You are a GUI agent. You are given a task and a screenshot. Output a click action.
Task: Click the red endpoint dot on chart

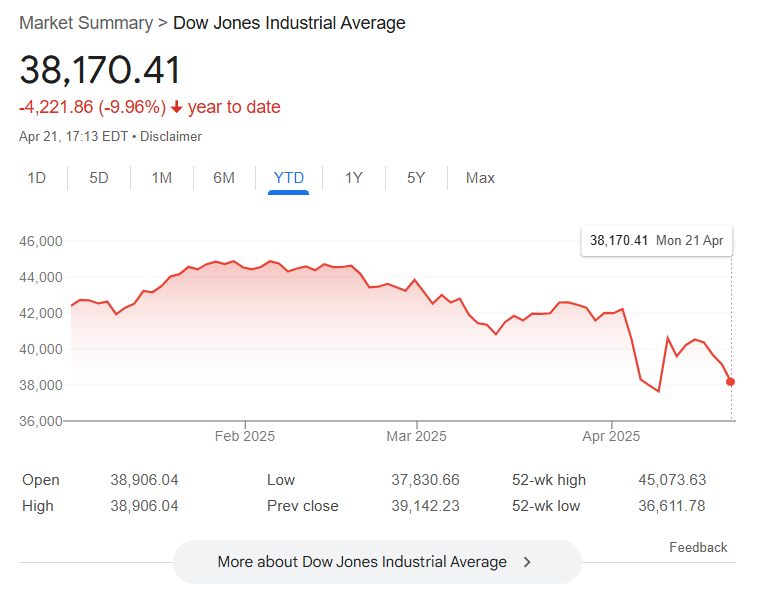point(731,382)
